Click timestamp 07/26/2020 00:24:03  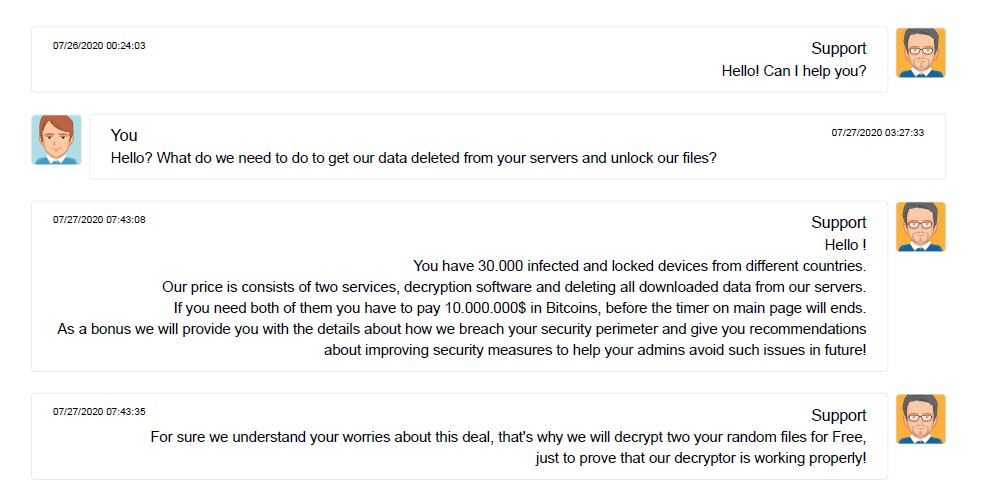point(99,46)
